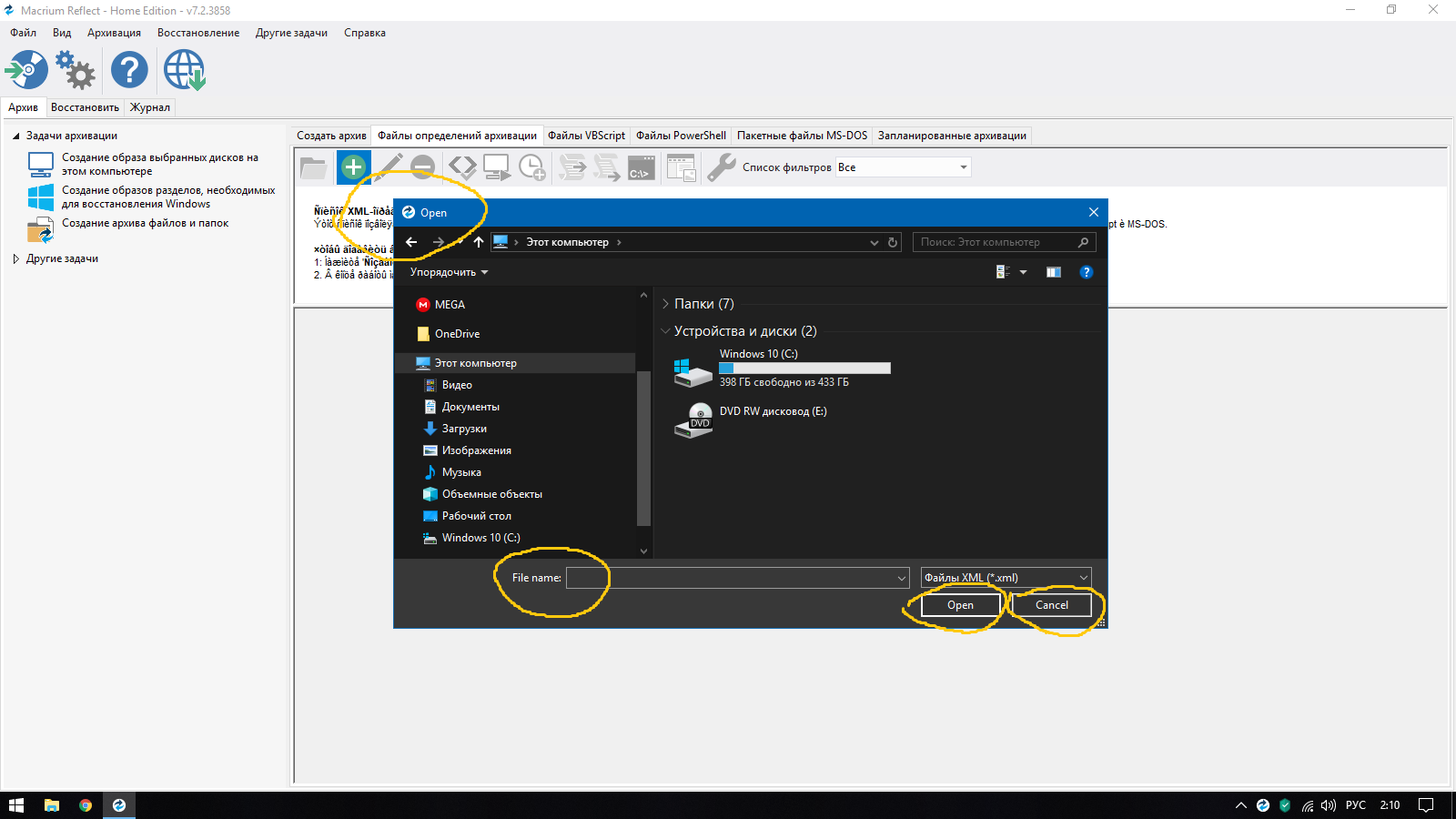
Task: Expand Другие задачи tree section
Action: pos(16,258)
